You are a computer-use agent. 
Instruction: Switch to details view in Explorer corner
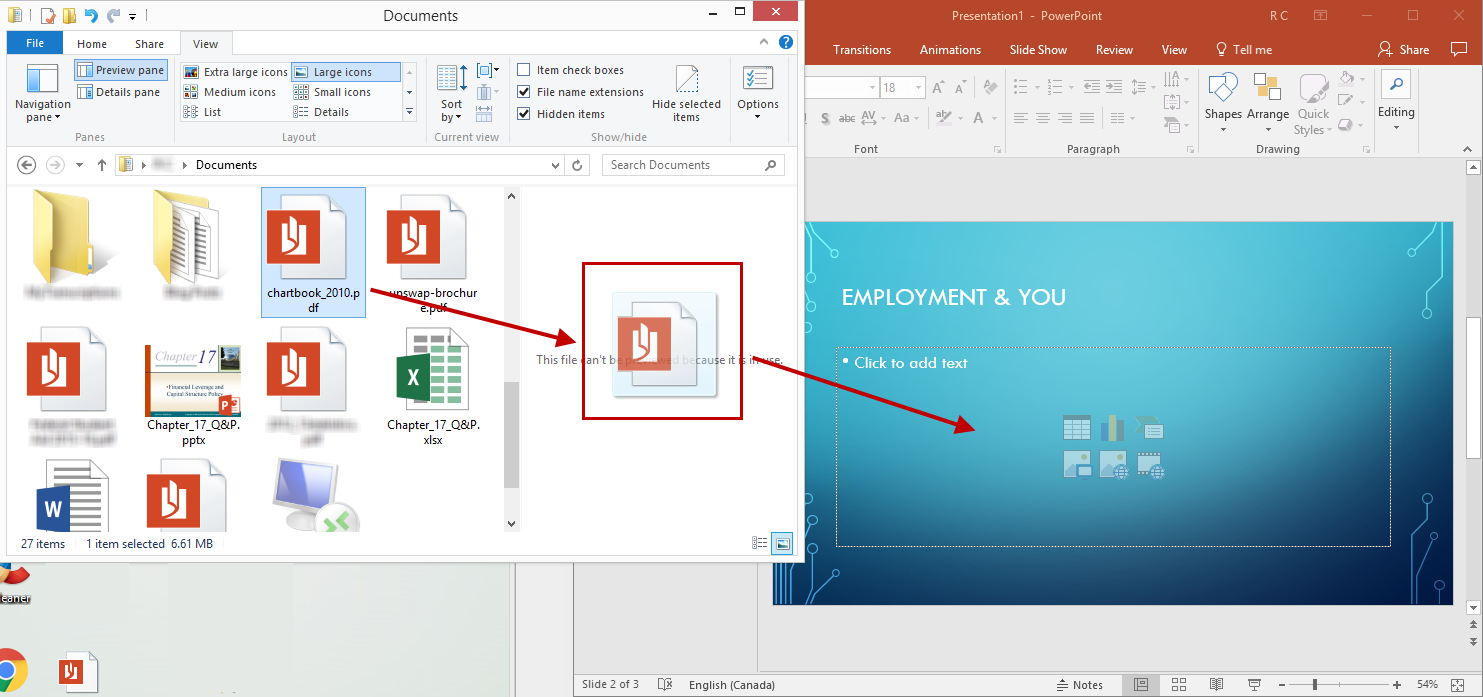(x=760, y=543)
